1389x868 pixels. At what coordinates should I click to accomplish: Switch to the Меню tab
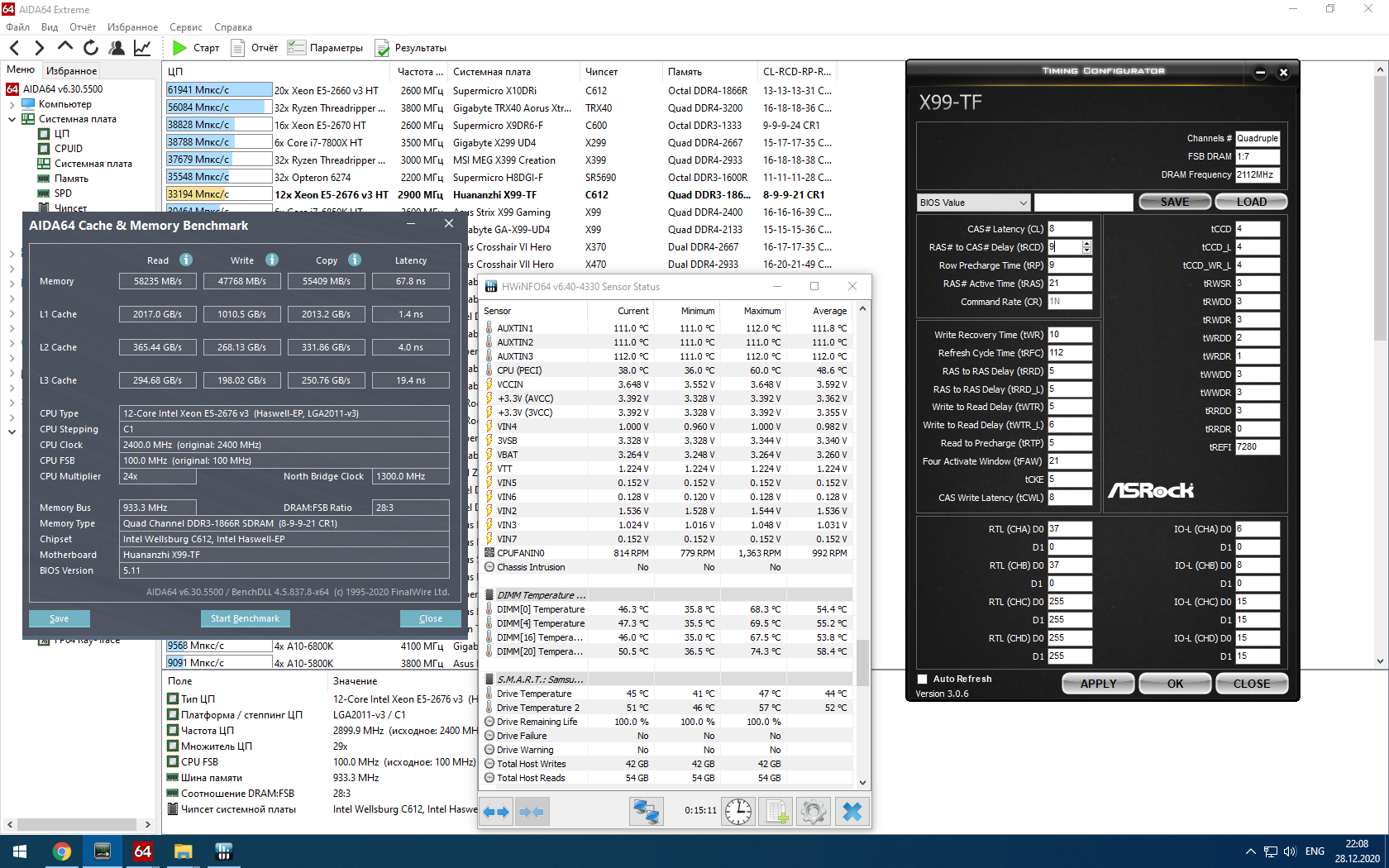21,70
